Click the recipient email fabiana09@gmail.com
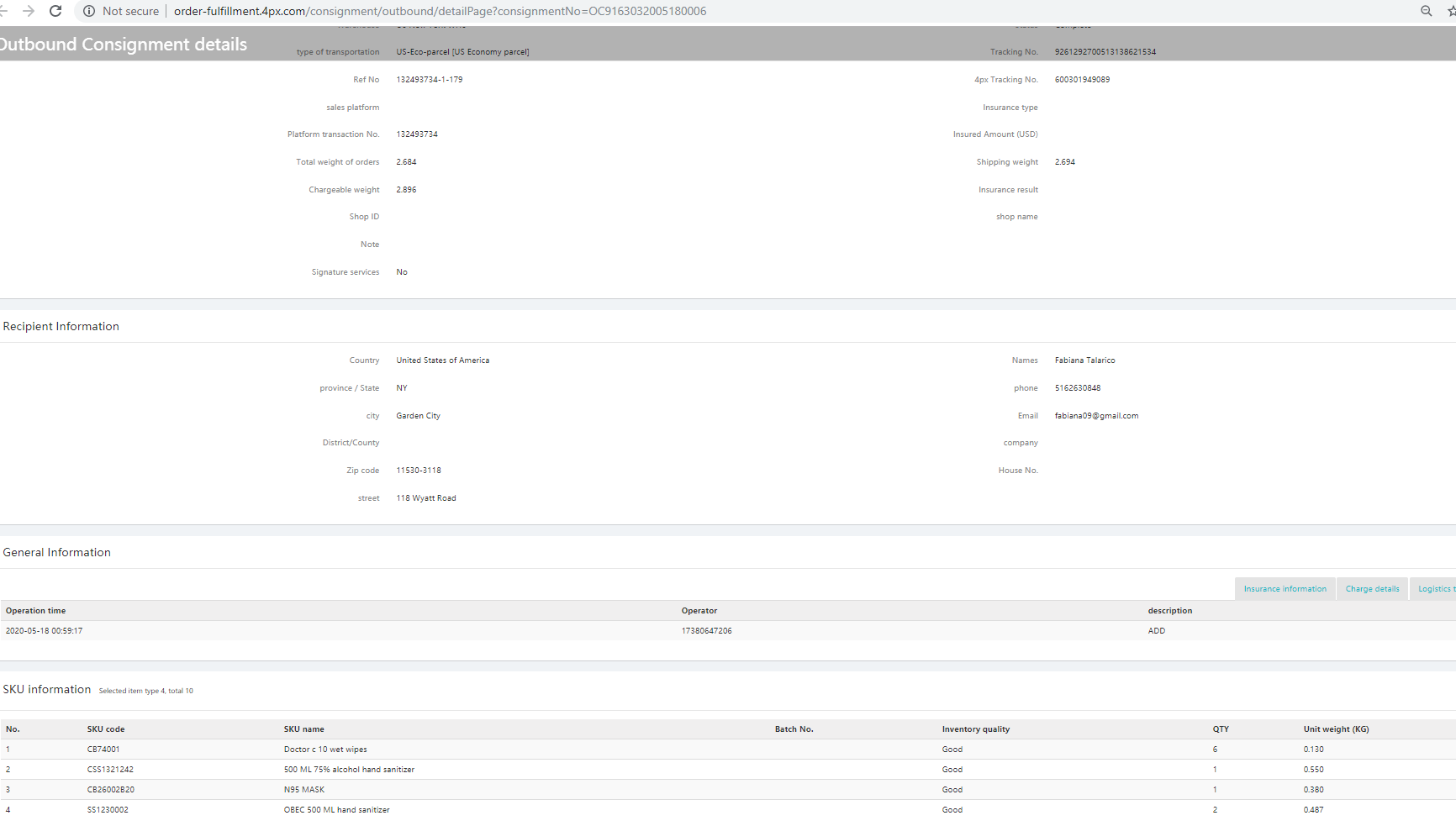 pos(1096,416)
